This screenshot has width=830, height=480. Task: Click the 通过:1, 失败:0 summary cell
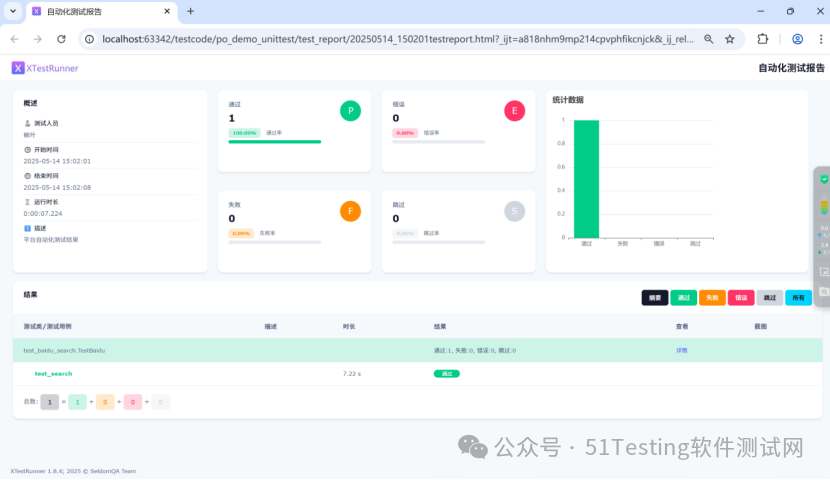click(x=475, y=350)
